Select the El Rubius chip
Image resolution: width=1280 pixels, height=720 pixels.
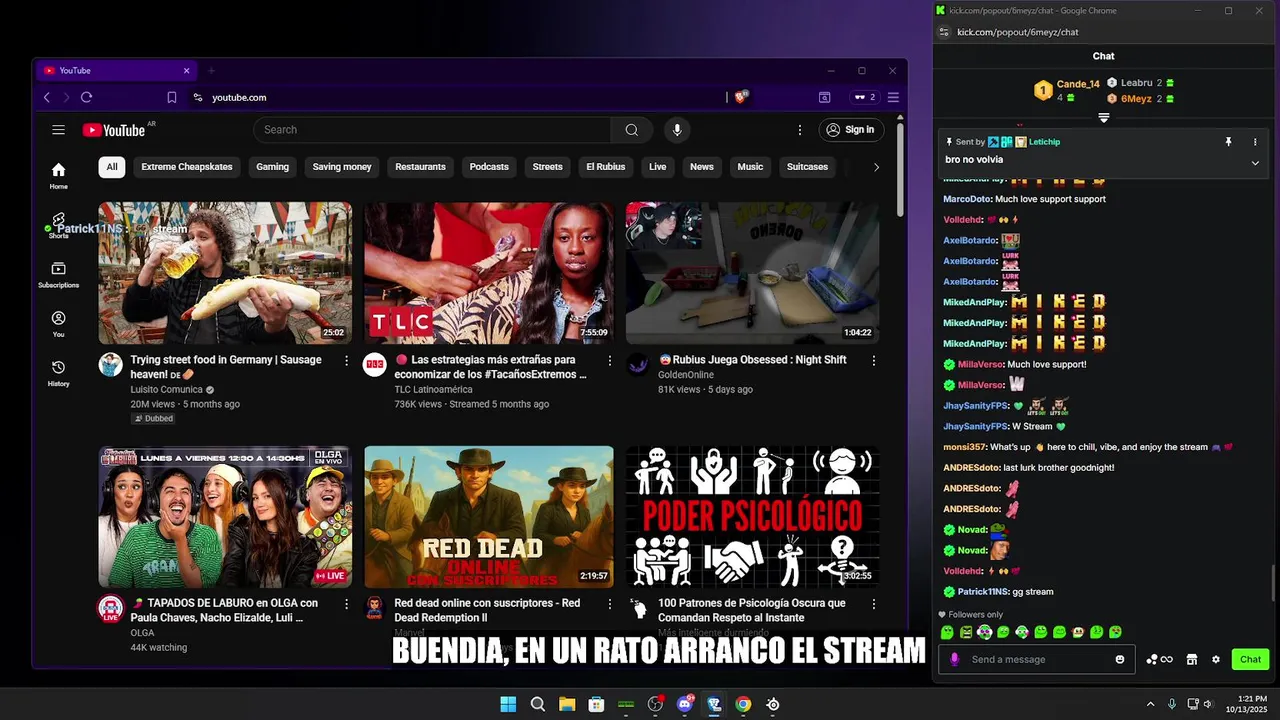click(605, 167)
